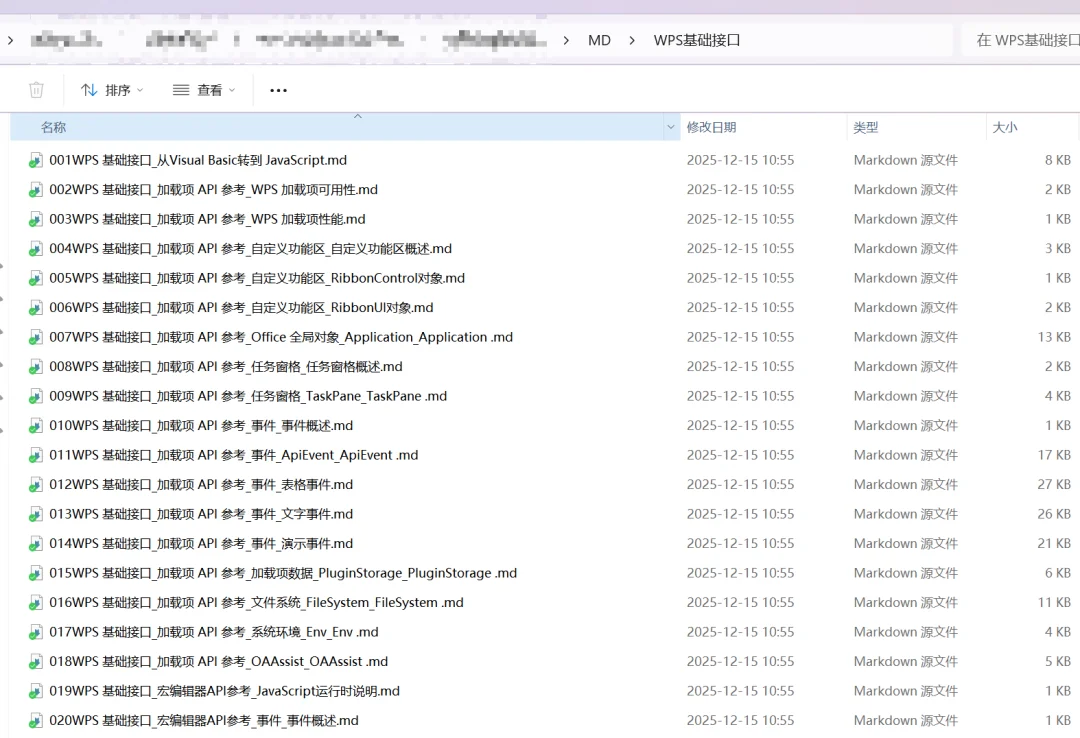Click the search box 在 WPS基础接口

[1022, 41]
